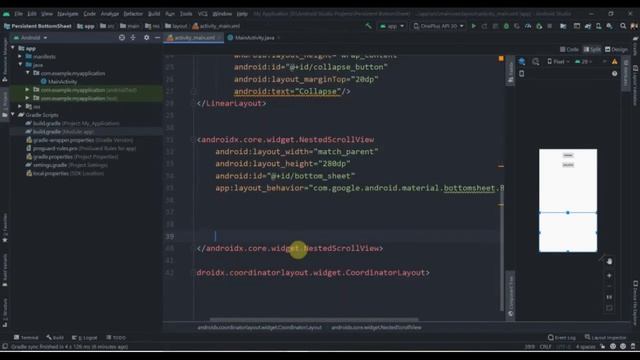Open the Build menu
This screenshot has height=360, width=640.
click(x=154, y=14)
